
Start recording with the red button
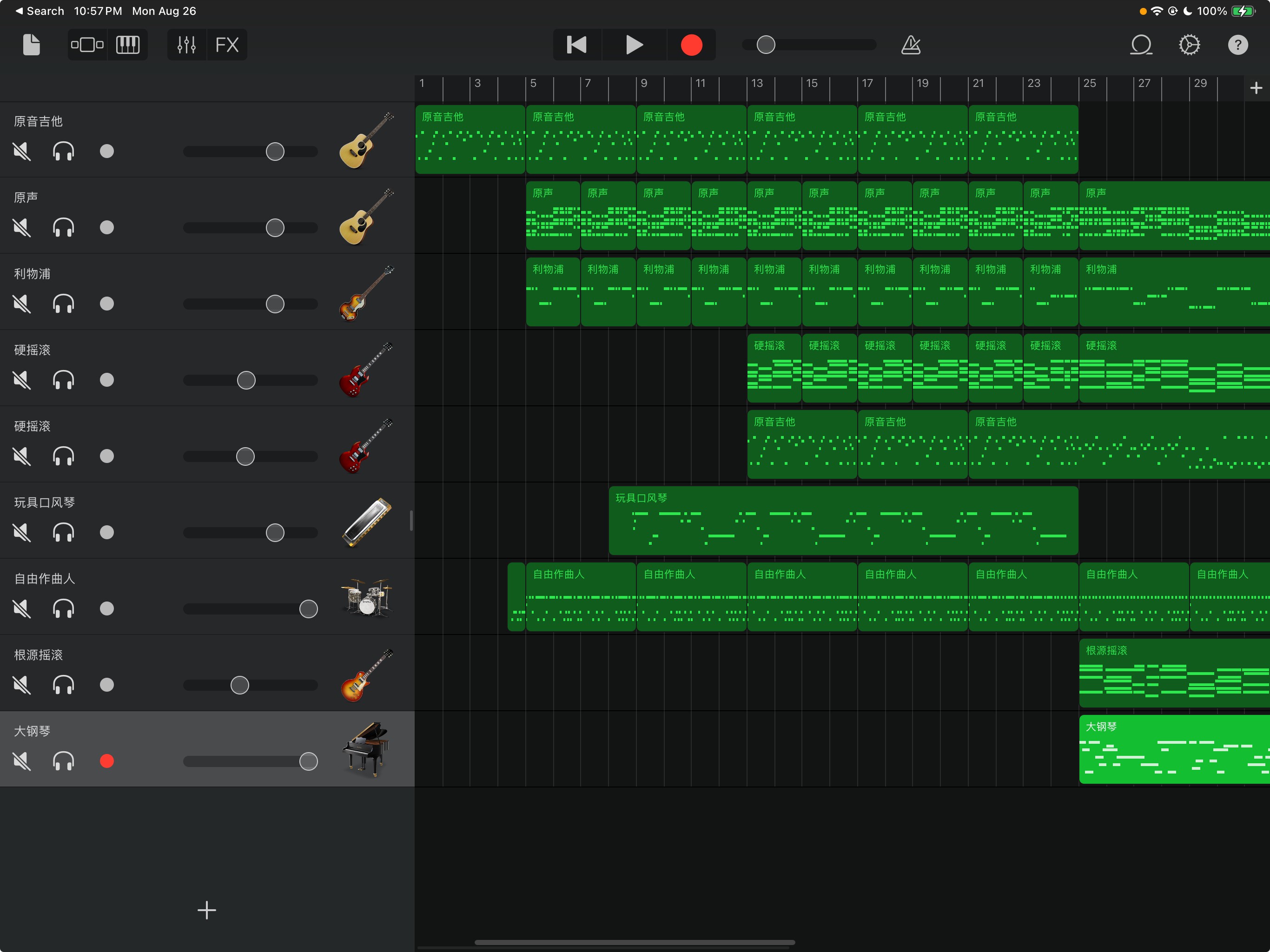(691, 45)
